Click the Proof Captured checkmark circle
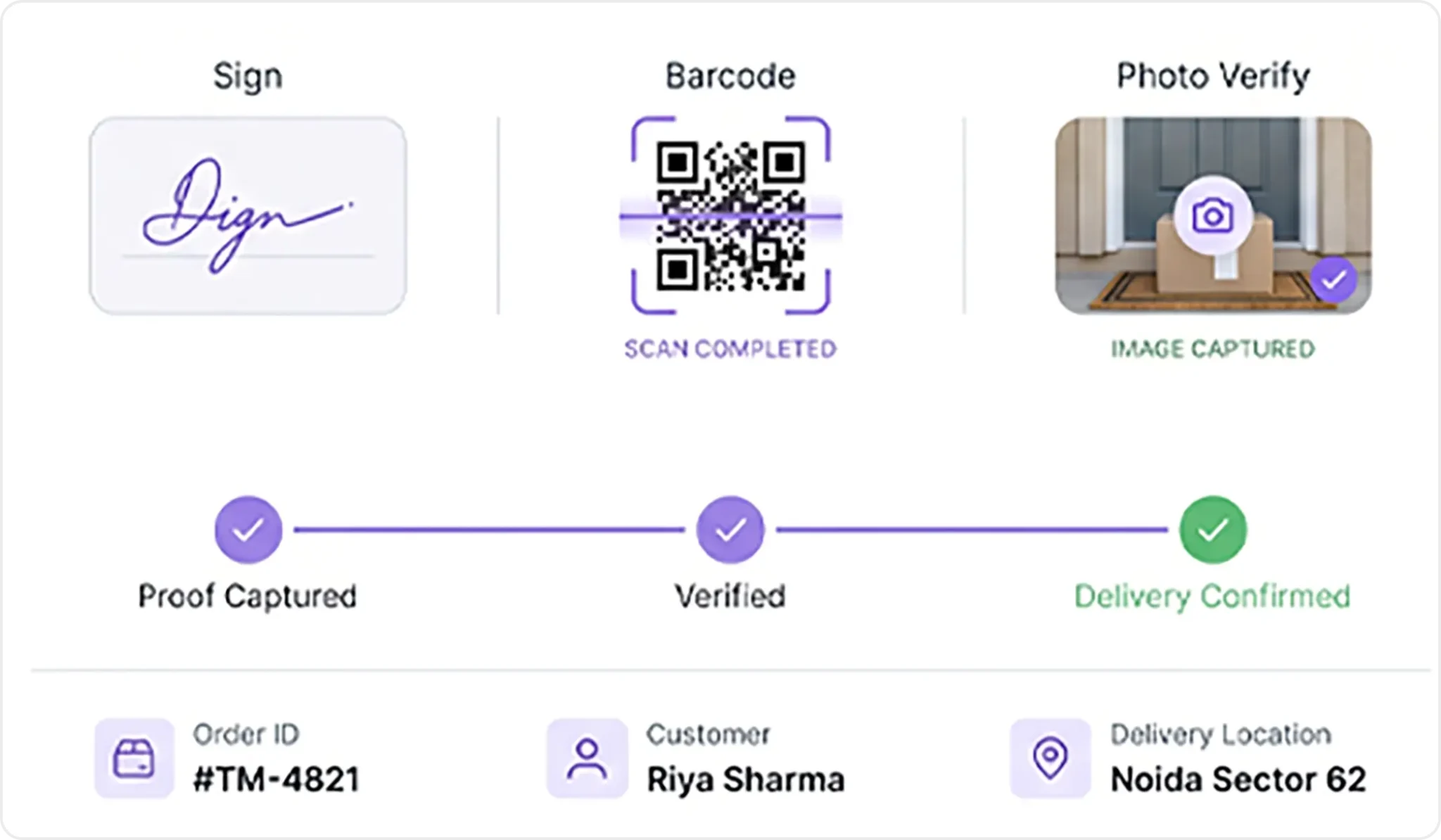The height and width of the screenshot is (840, 1441). click(x=248, y=530)
